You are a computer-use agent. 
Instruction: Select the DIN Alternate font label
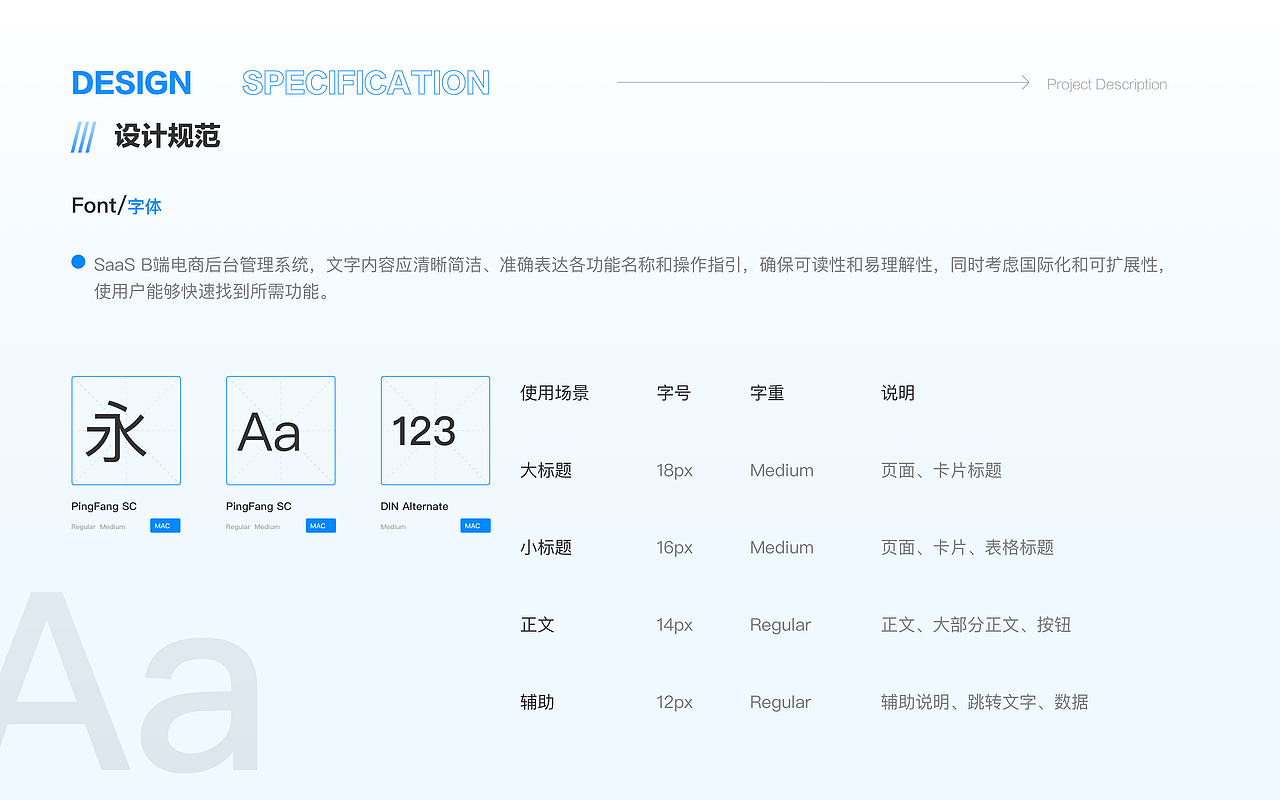[x=415, y=507]
